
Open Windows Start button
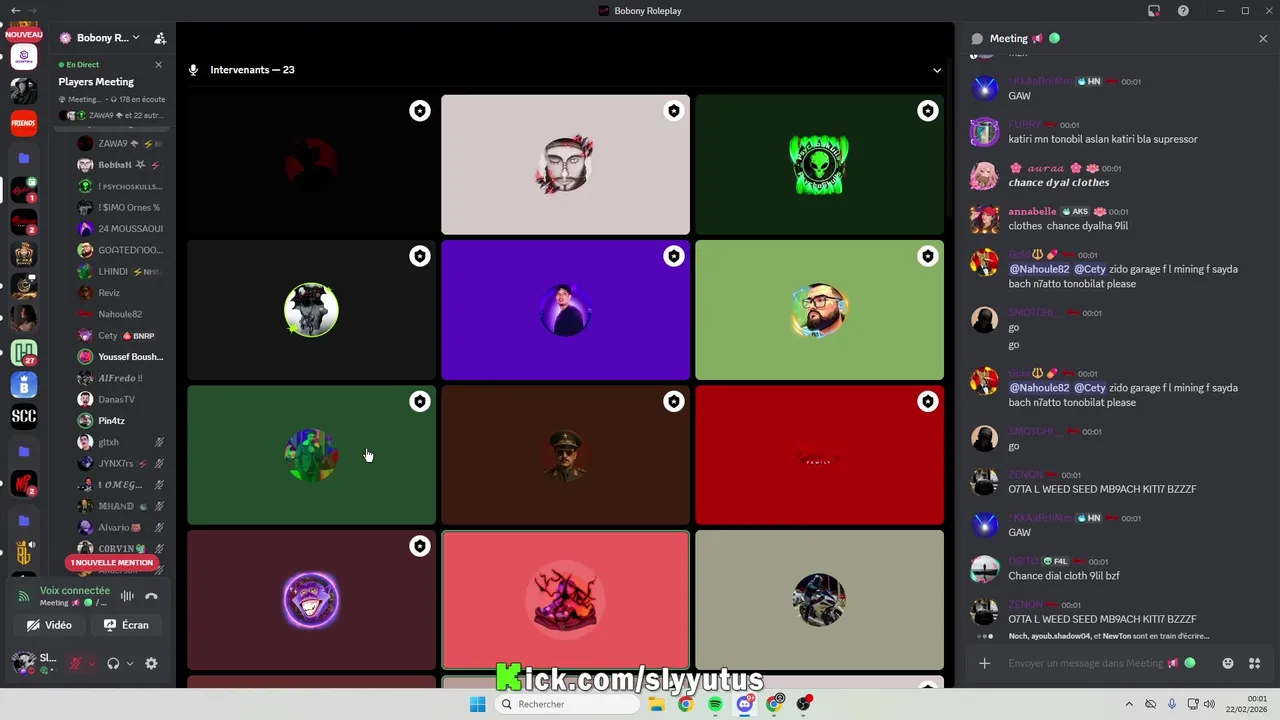click(478, 704)
